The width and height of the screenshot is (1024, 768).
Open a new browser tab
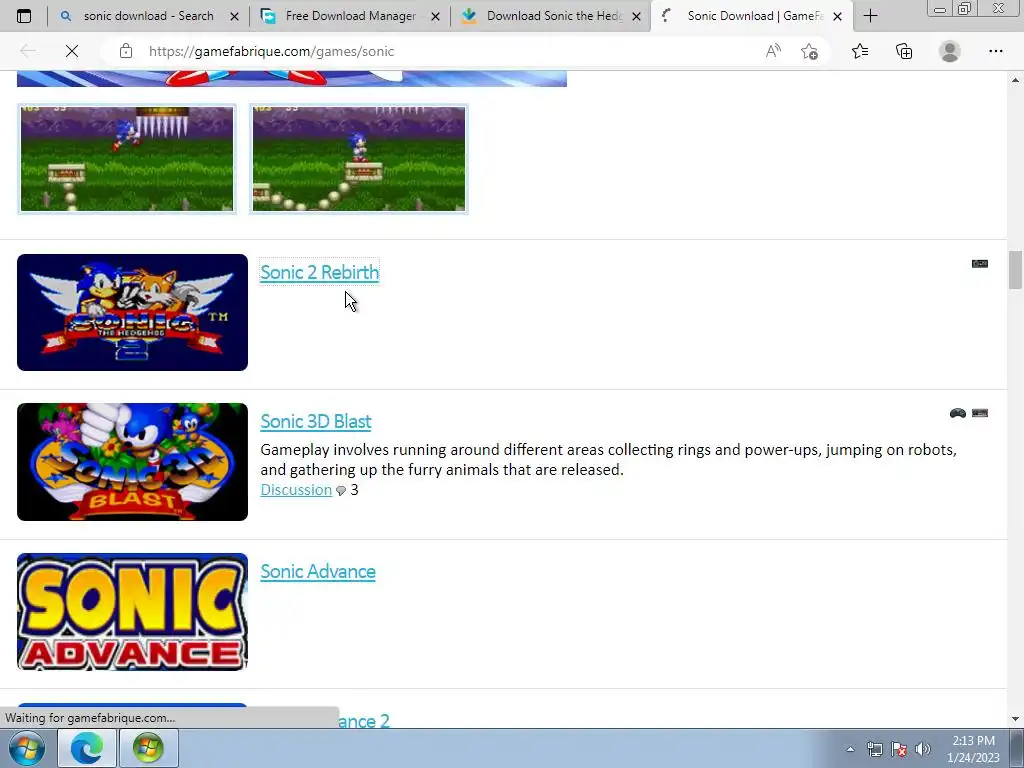[871, 16]
